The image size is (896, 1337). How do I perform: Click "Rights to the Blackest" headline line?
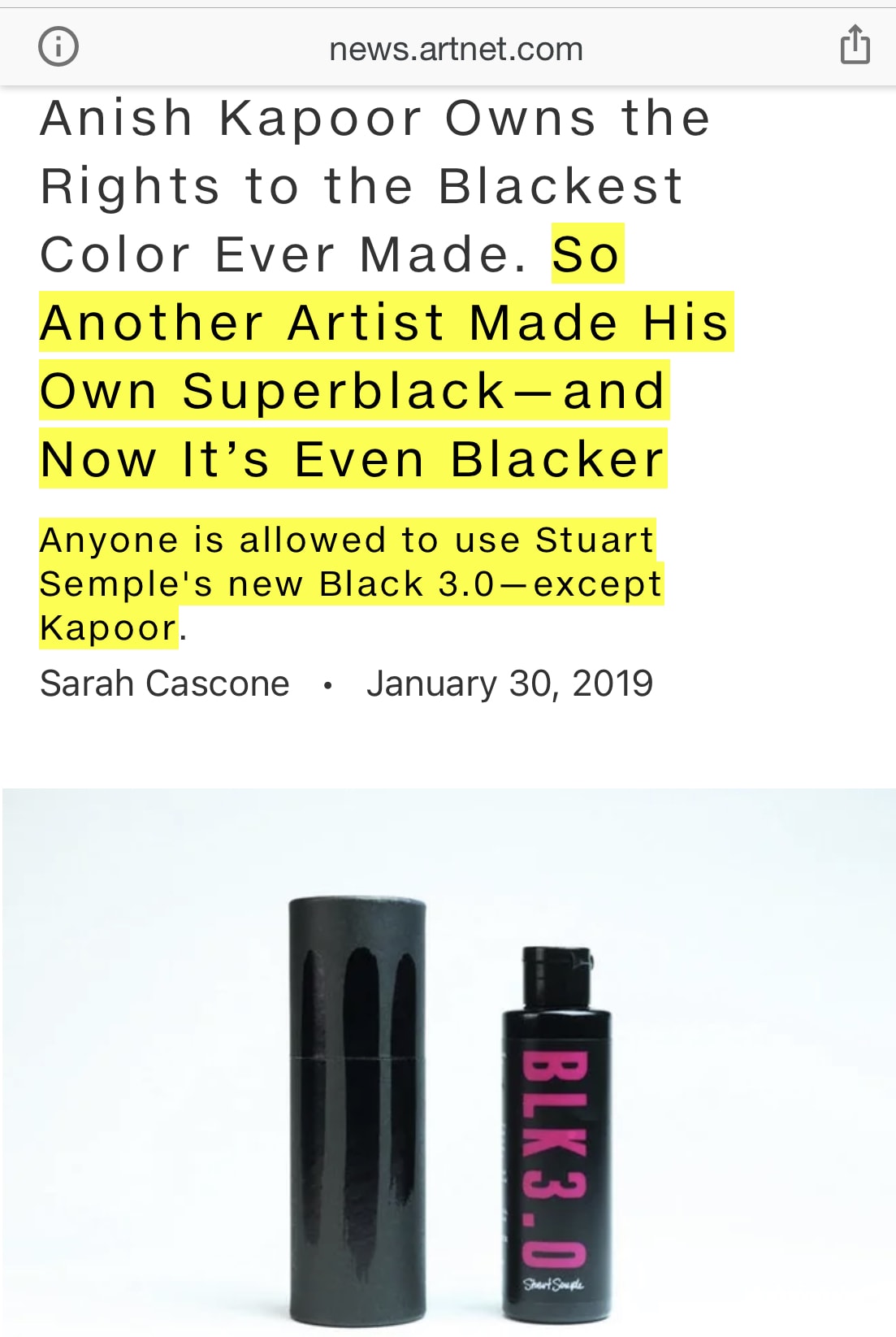361,187
